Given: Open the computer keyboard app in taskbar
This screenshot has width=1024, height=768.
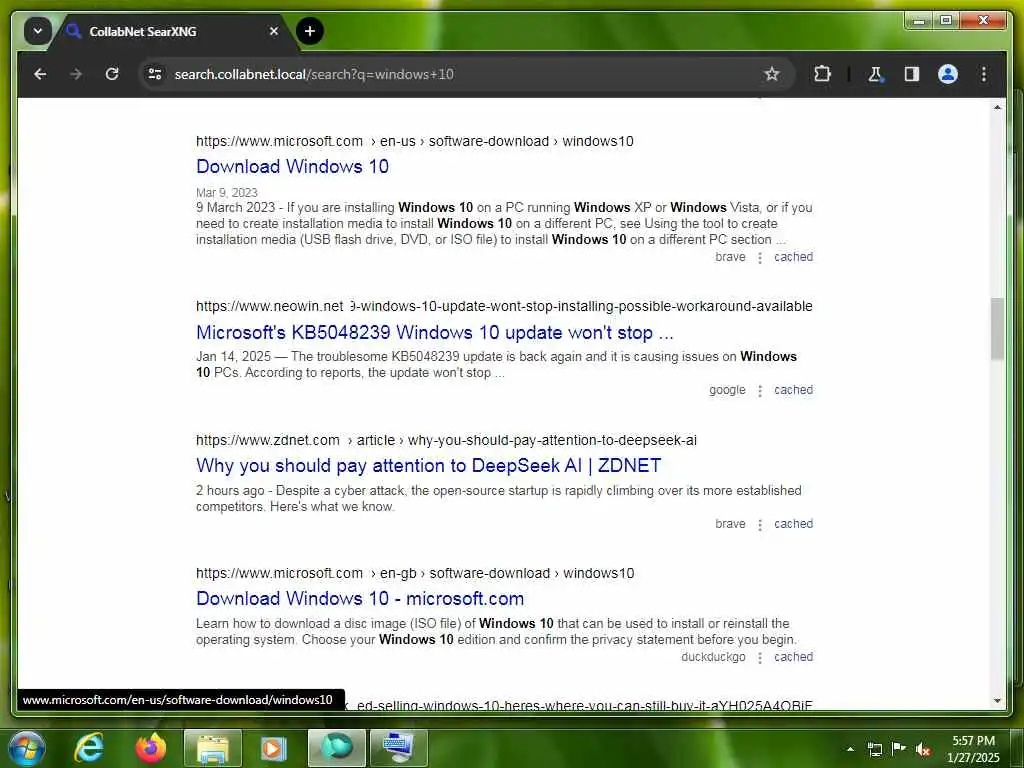Looking at the screenshot, I should point(398,748).
